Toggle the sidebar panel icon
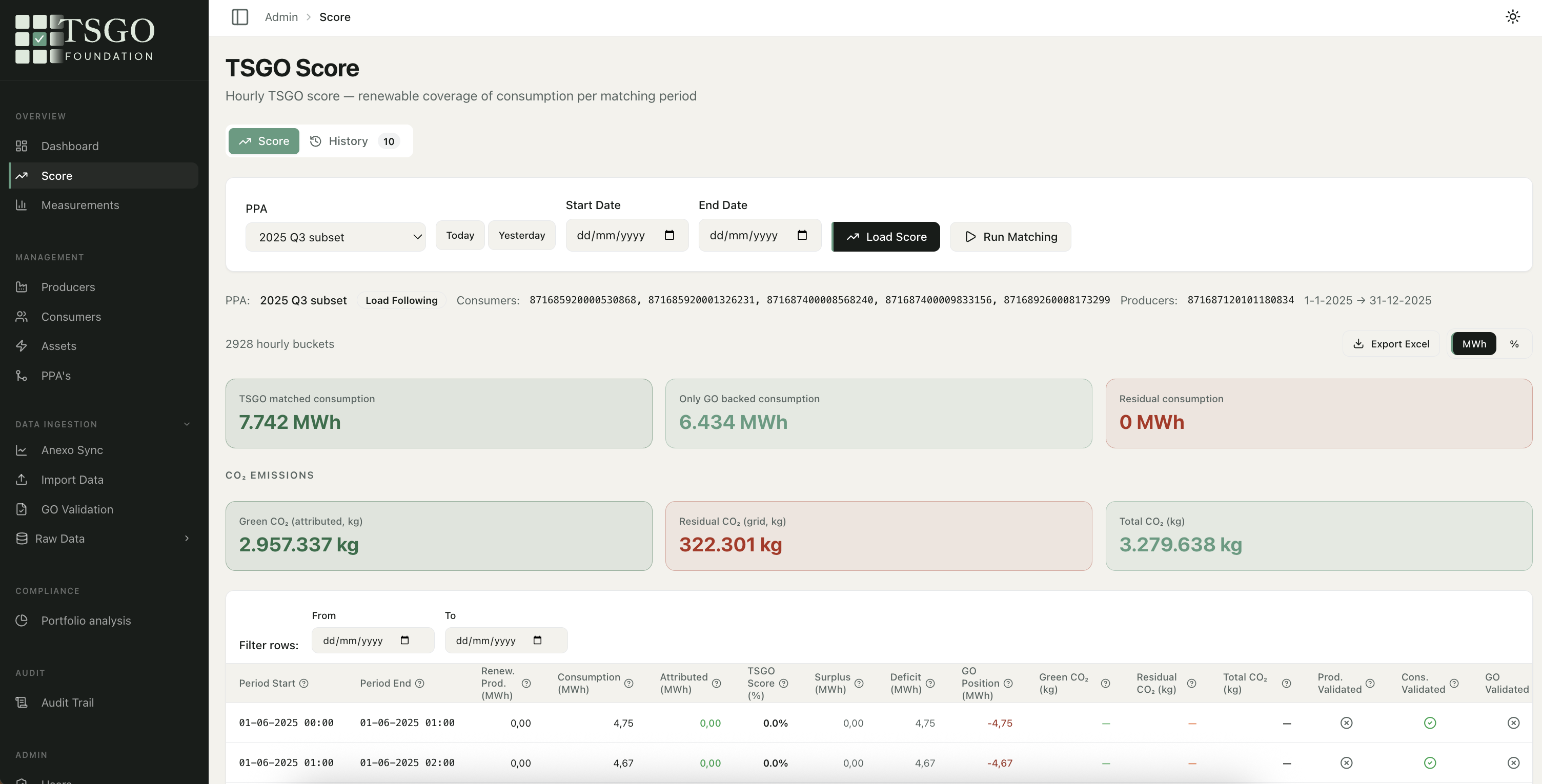 239,17
